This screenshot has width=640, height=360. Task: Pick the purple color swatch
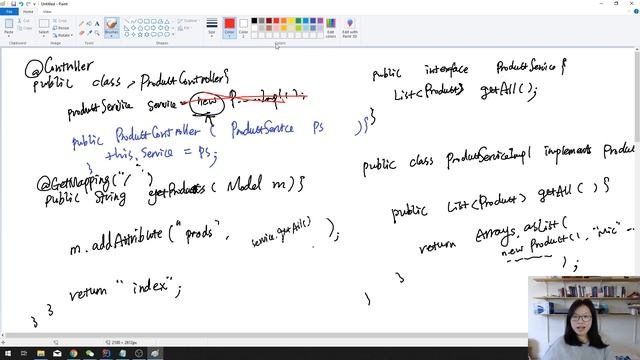click(x=320, y=20)
